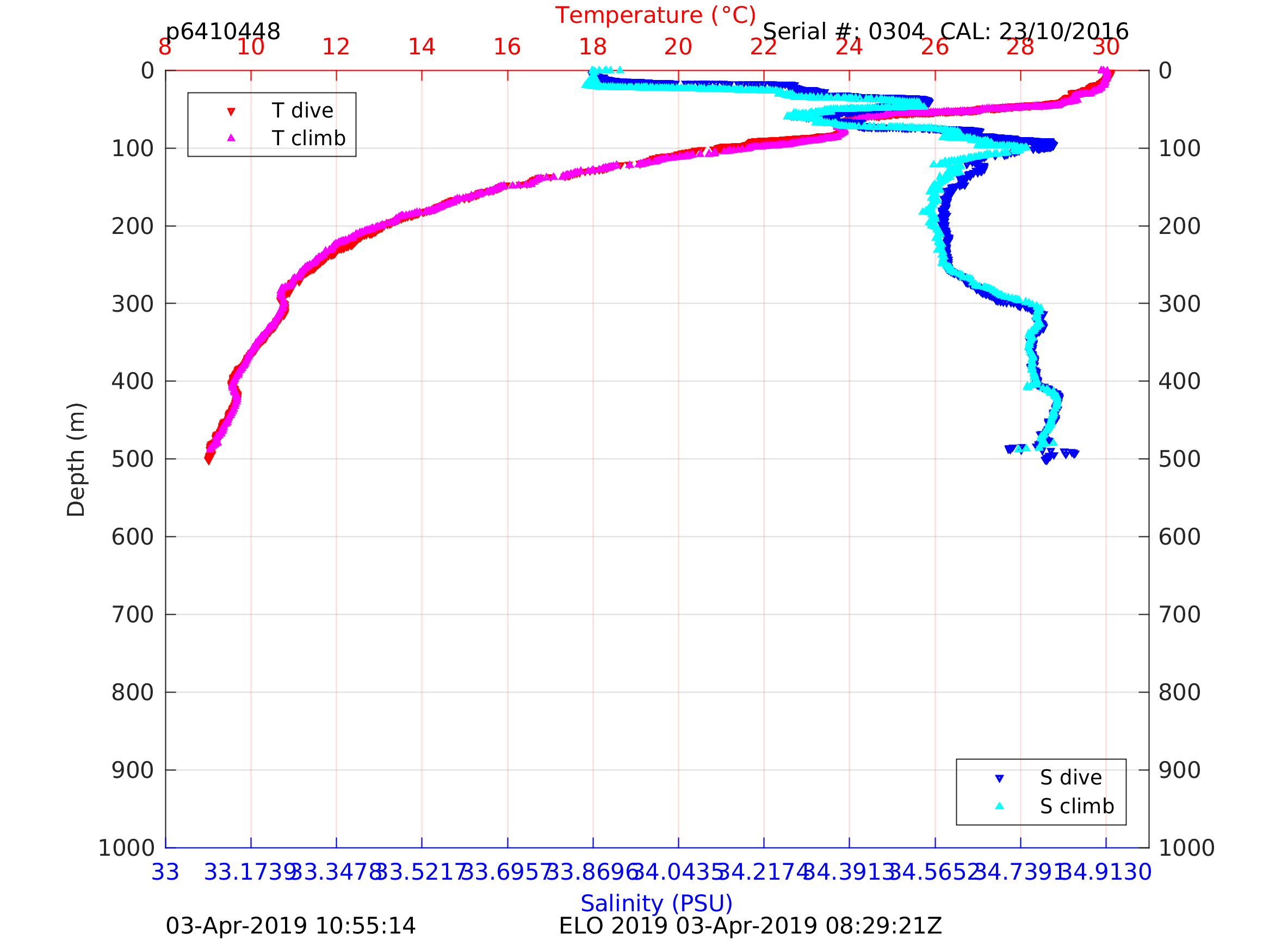Click the right depth tick label '500'
This screenshot has width=1269, height=952.
point(1179,460)
